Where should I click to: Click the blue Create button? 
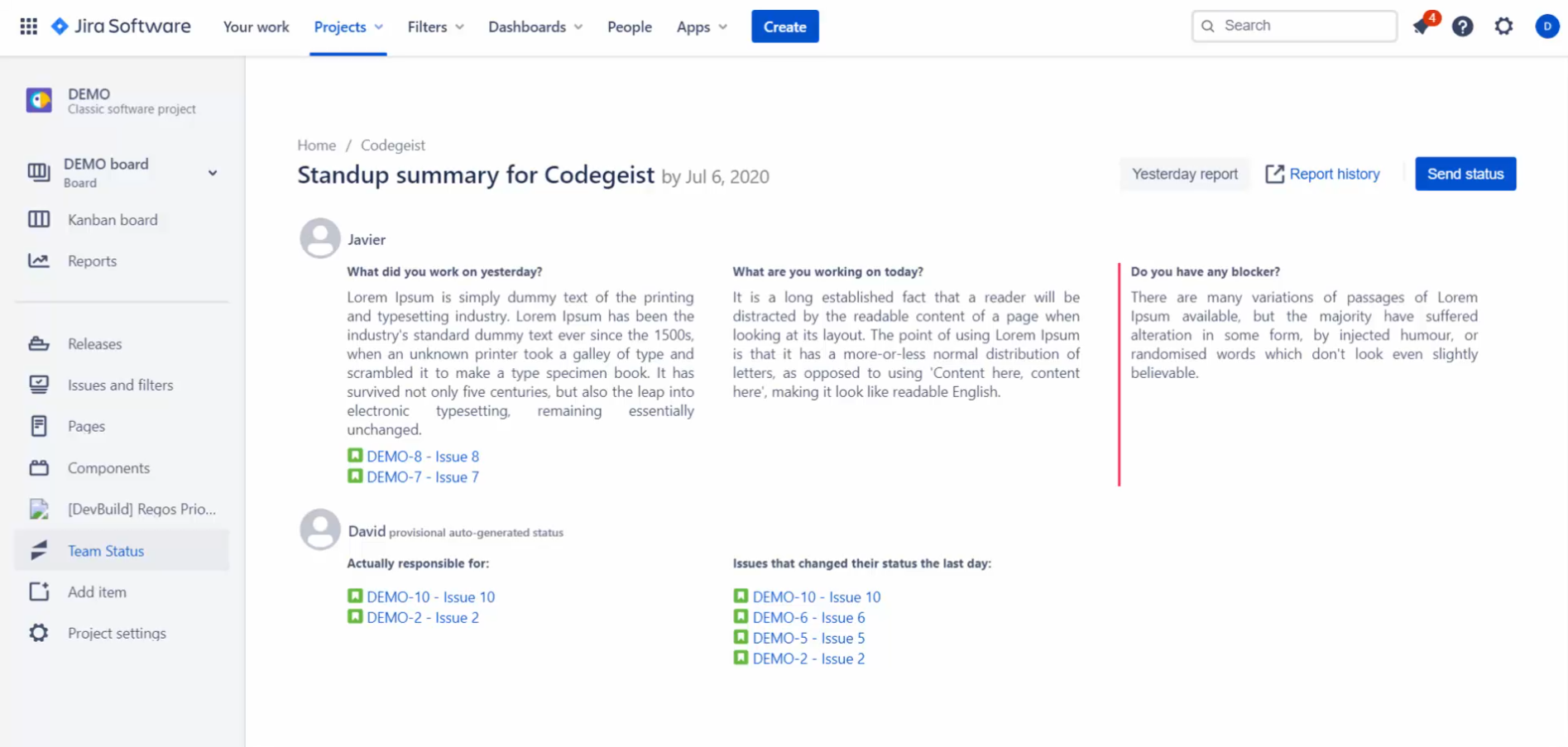pyautogui.click(x=785, y=26)
